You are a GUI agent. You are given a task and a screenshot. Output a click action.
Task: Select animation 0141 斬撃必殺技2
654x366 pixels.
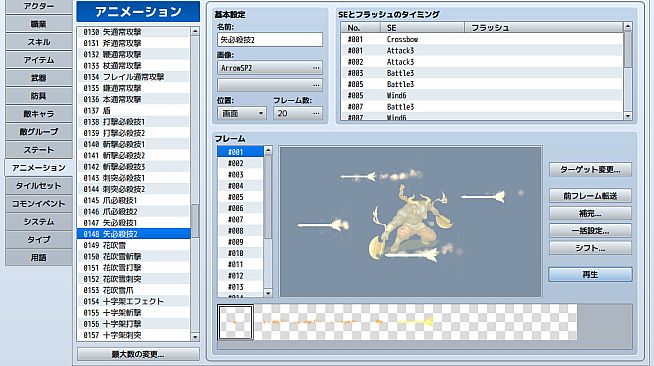[x=134, y=155]
